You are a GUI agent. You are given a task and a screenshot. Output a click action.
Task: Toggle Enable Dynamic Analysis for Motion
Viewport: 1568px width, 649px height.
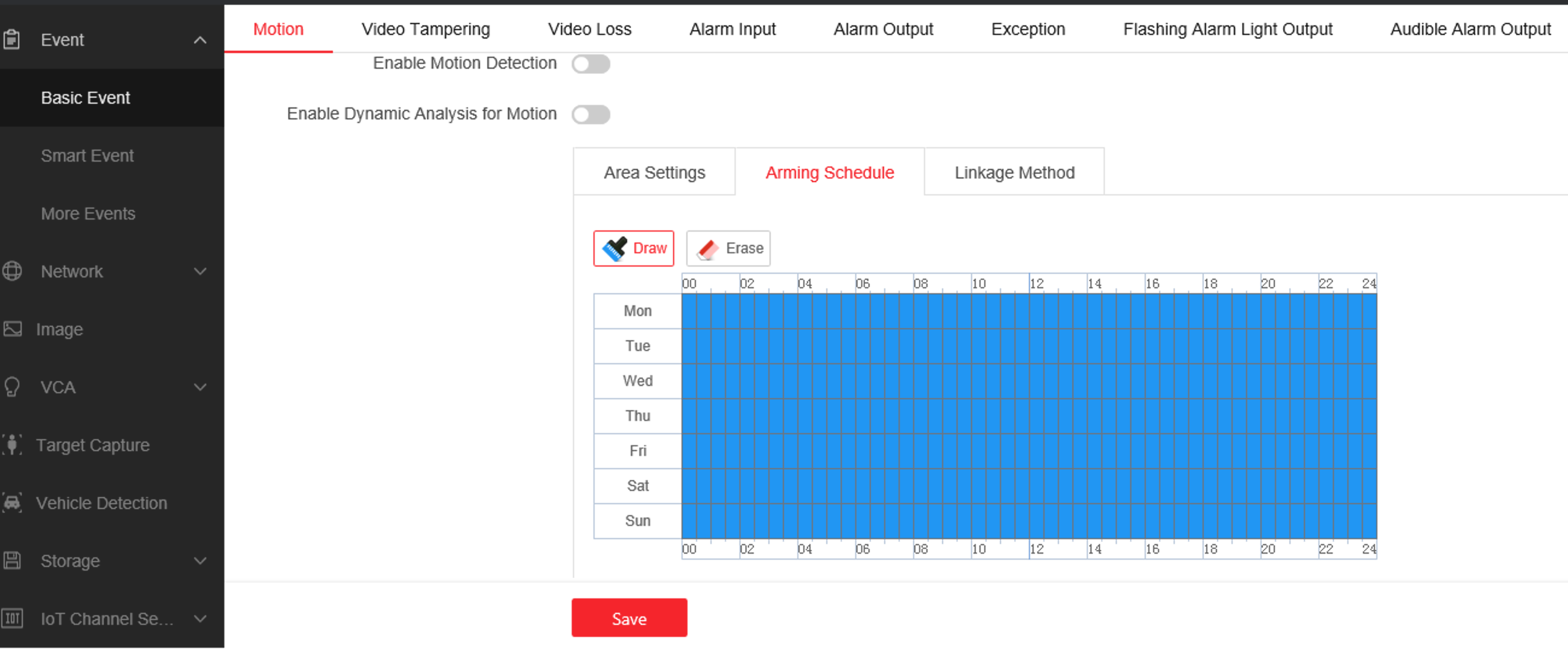pyautogui.click(x=590, y=115)
